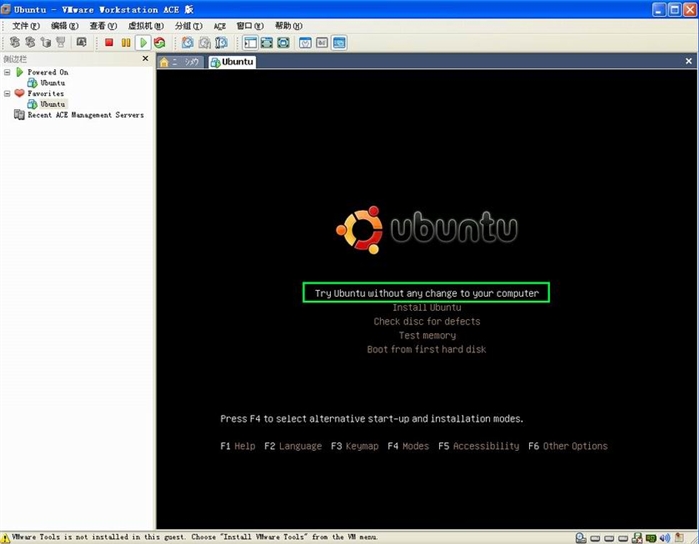699x544 pixels.
Task: Open the 分组(T) menu
Action: click(x=189, y=26)
